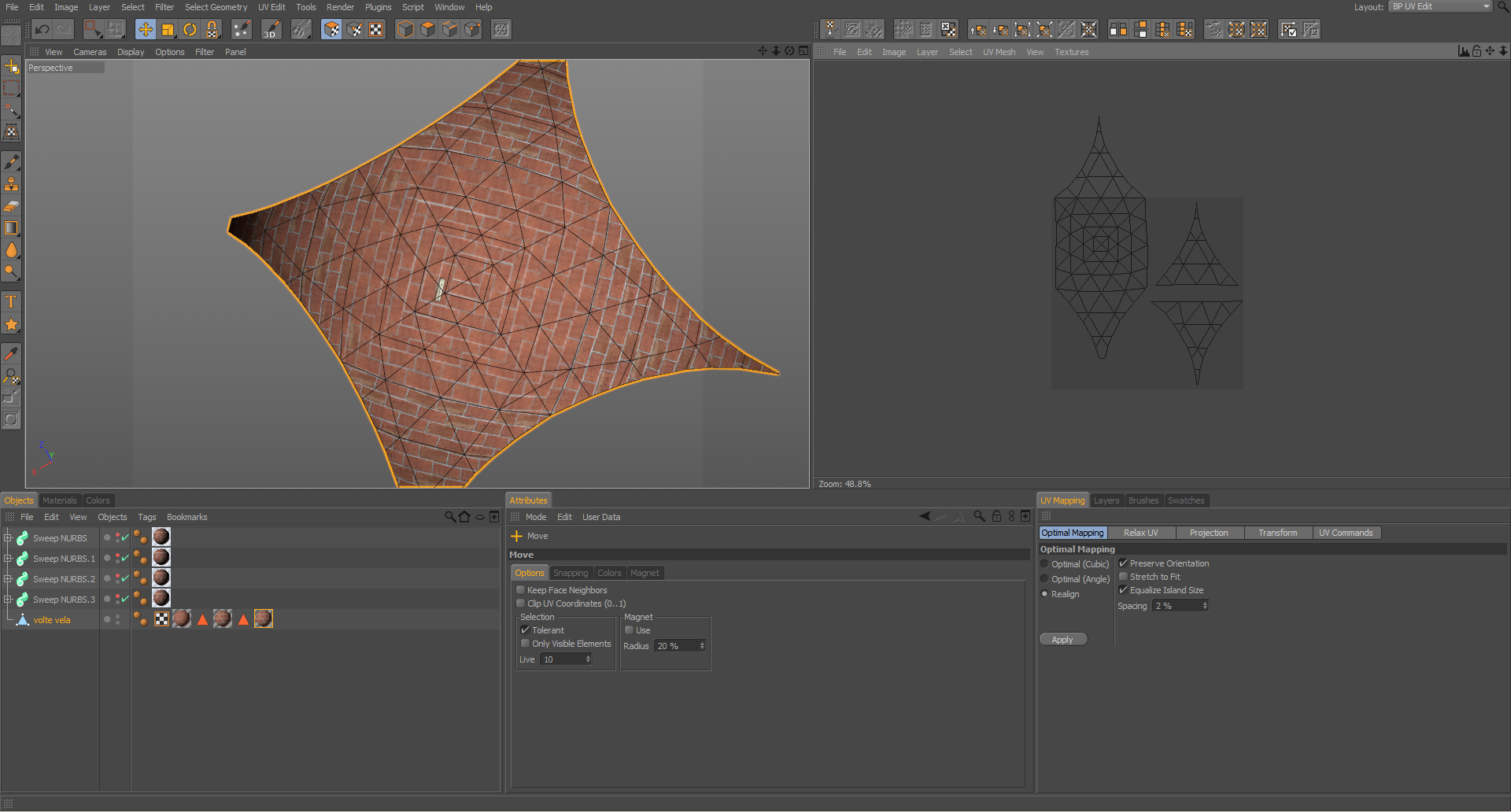Select the Eyedropper tool
Screen dimensions: 1511x812
coord(11,354)
